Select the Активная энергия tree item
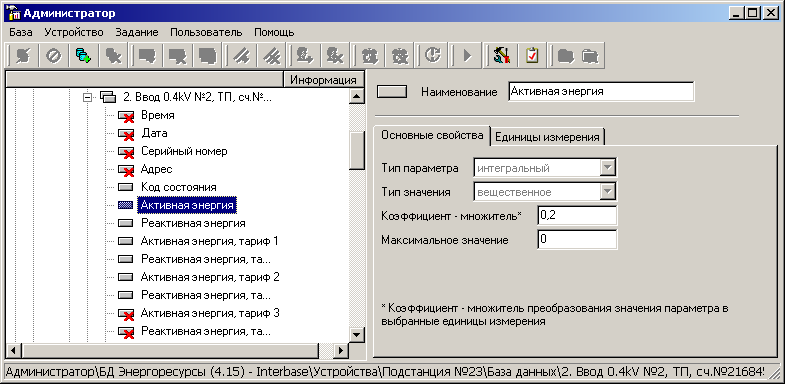Image resolution: width=785 pixels, height=384 pixels. coord(187,205)
